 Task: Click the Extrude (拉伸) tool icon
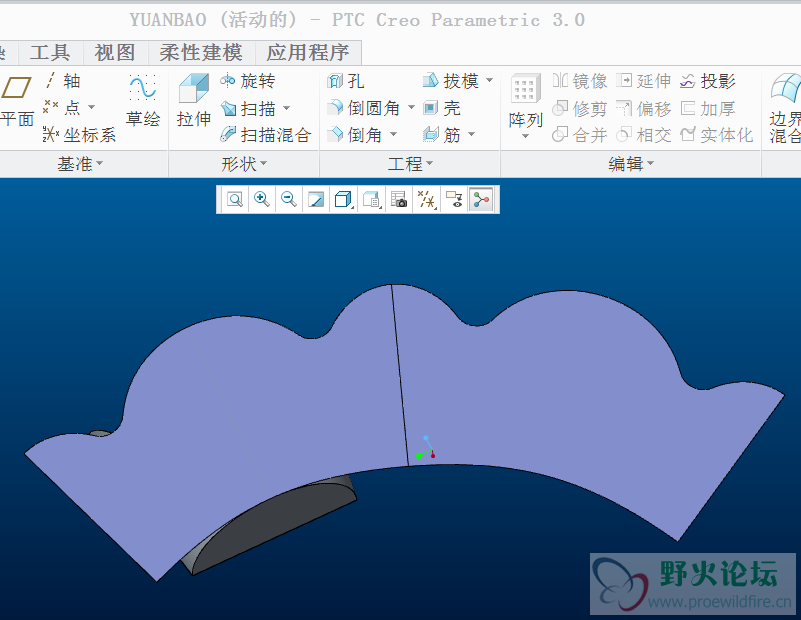point(193,92)
